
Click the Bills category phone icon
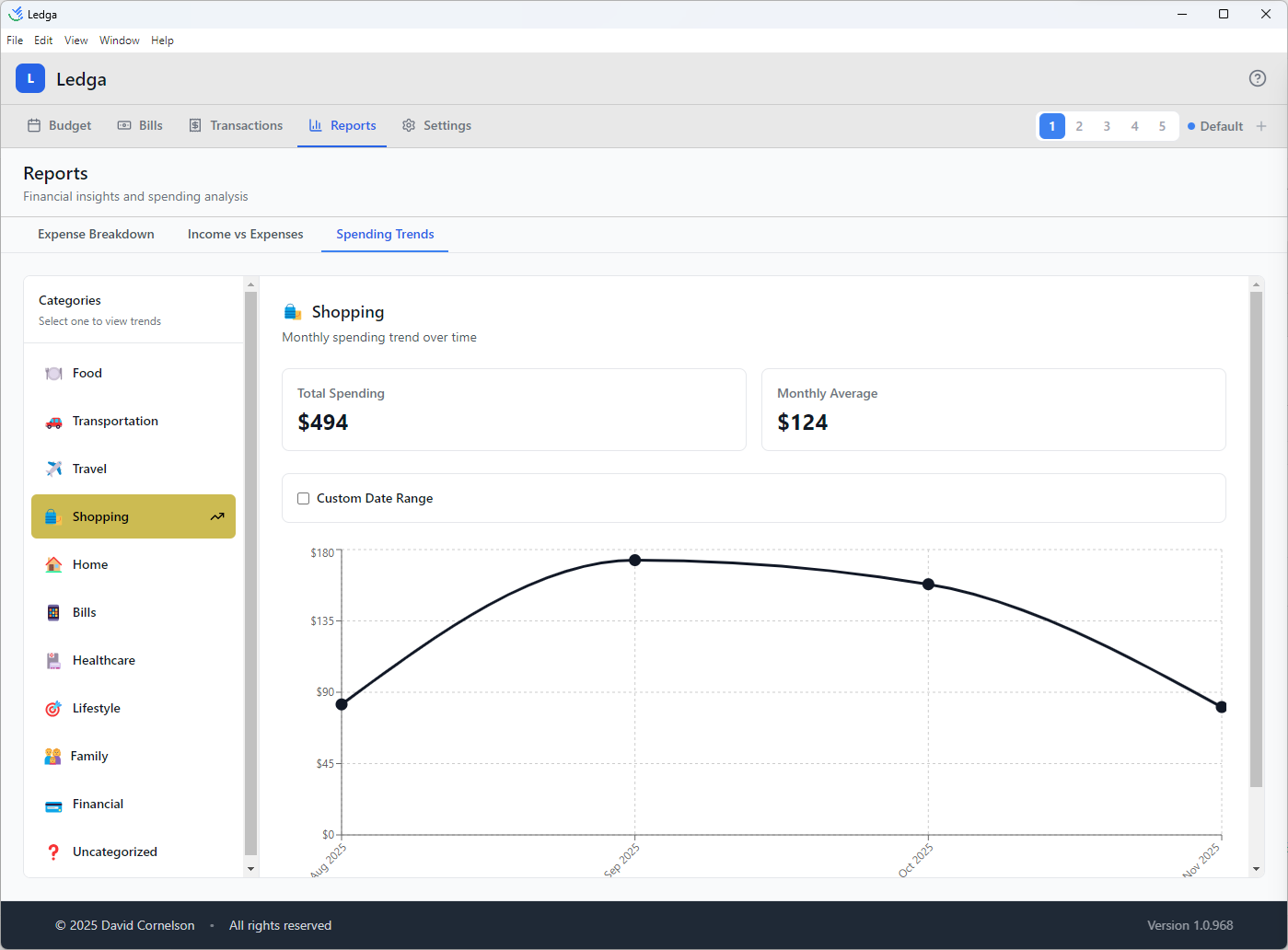pos(53,612)
